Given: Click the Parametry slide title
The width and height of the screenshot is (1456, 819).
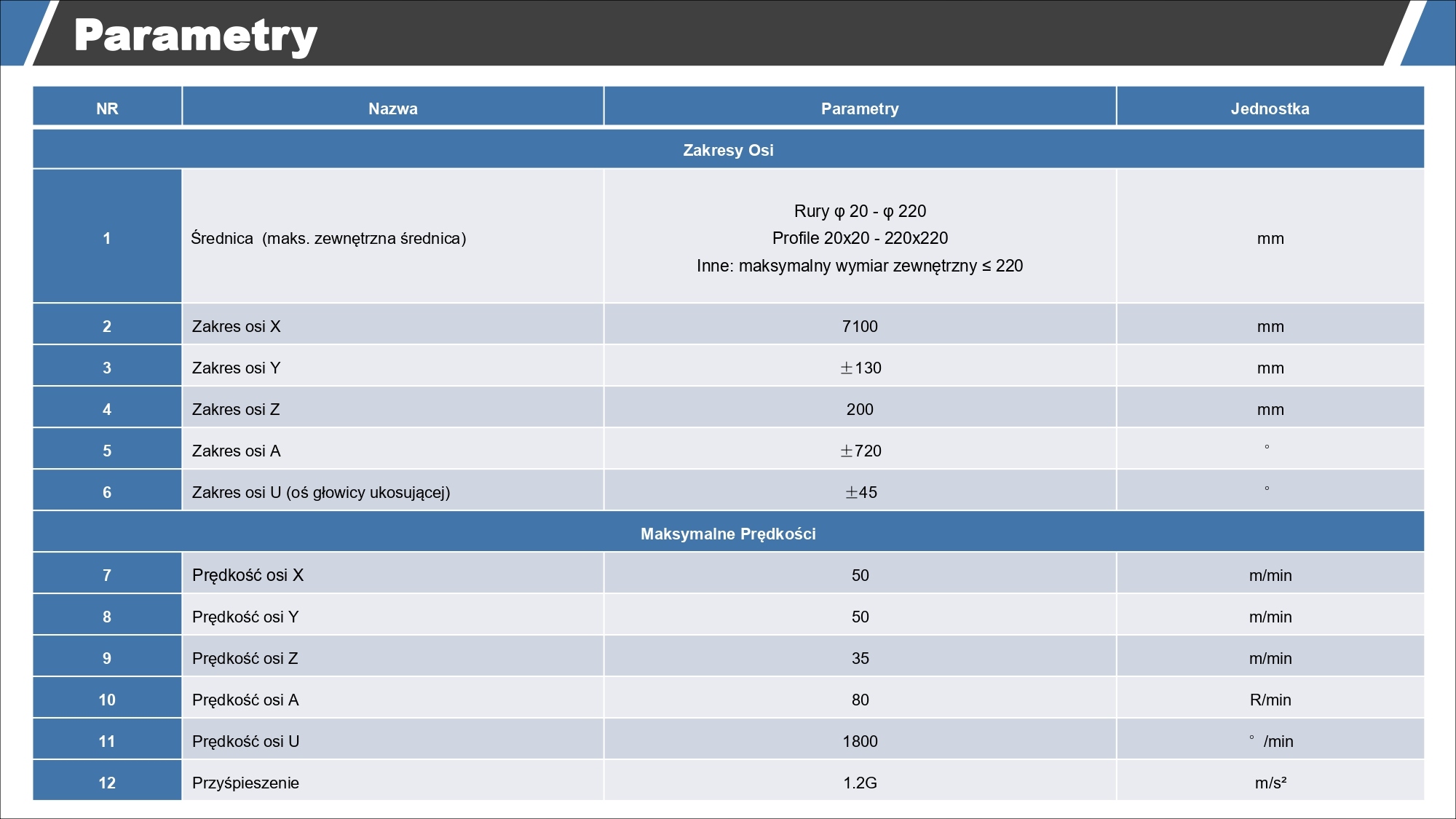Looking at the screenshot, I should click(195, 35).
